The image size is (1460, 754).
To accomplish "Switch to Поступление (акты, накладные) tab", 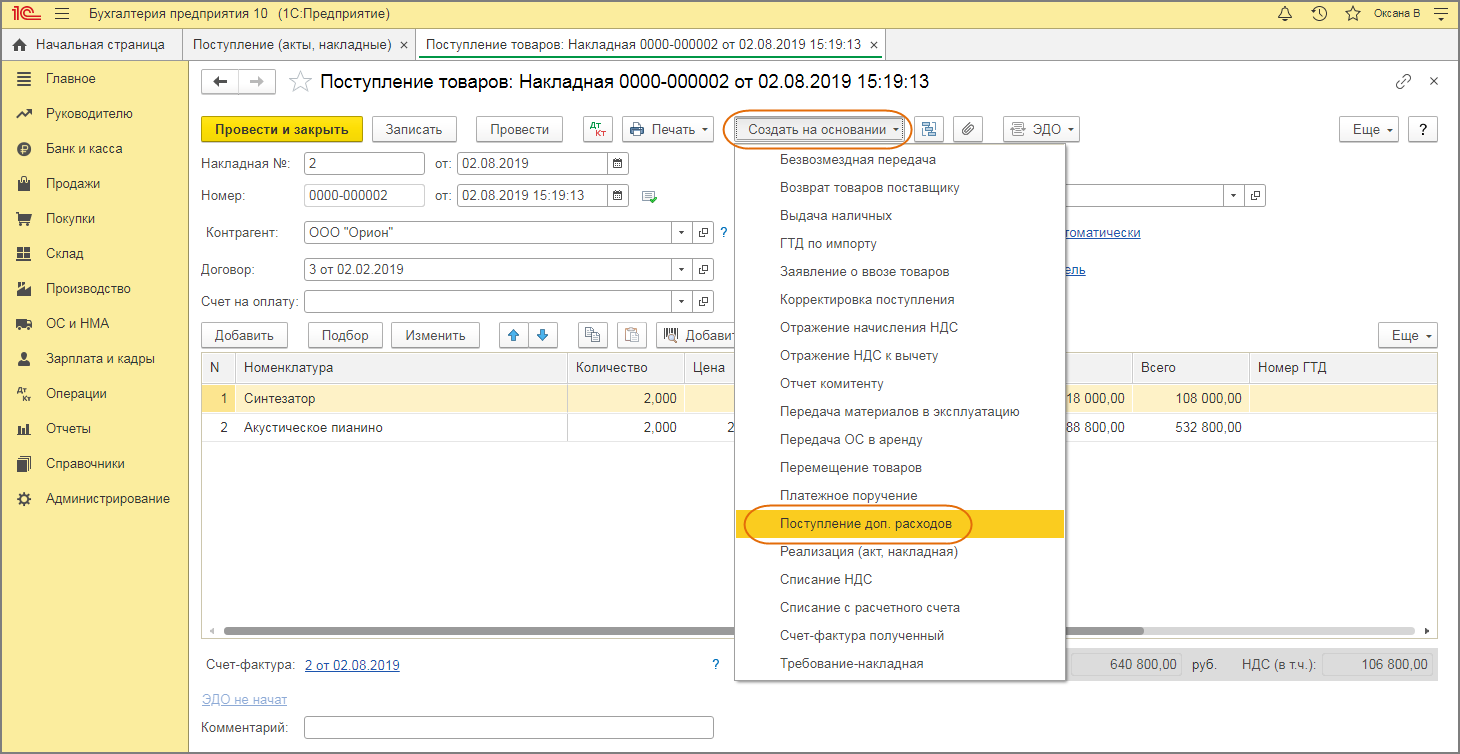I will (x=291, y=45).
